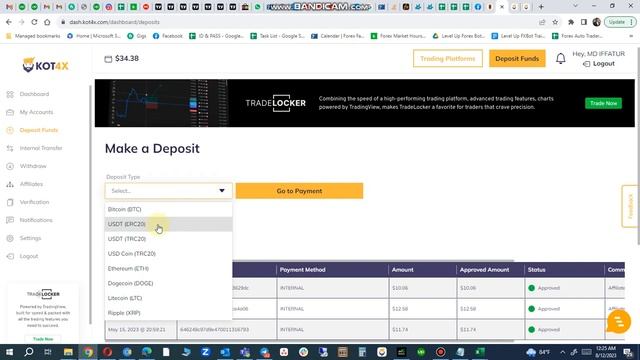Choose Ethereum (ETH) deposit option
The height and width of the screenshot is (360, 640).
(x=169, y=269)
